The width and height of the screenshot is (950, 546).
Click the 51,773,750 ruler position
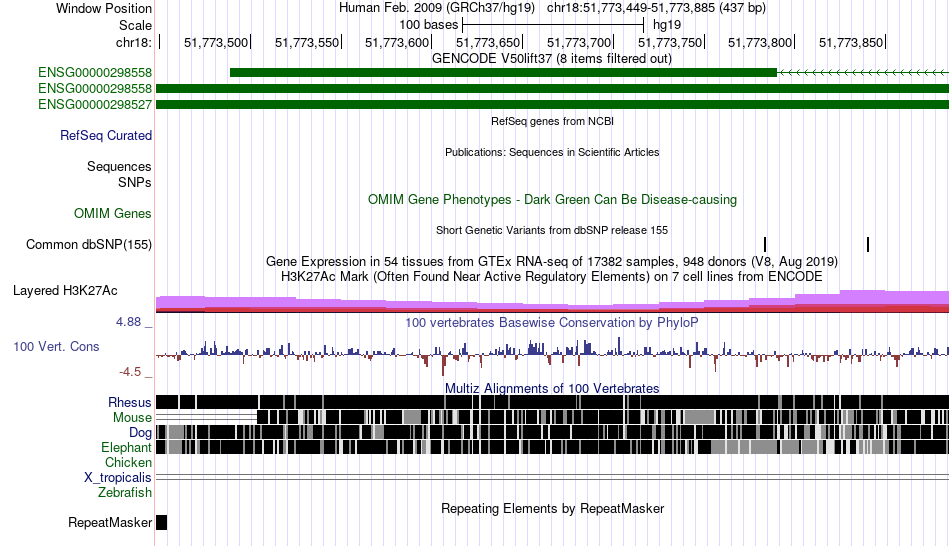pos(670,42)
